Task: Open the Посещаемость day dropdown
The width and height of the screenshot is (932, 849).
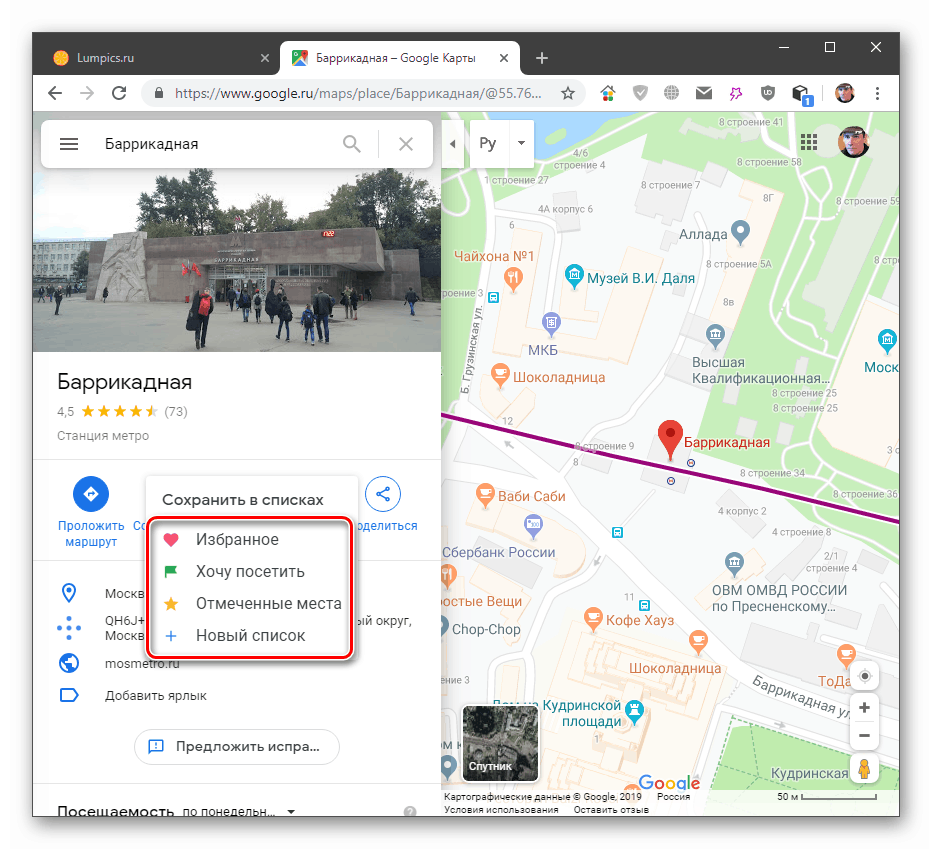Action: [289, 811]
